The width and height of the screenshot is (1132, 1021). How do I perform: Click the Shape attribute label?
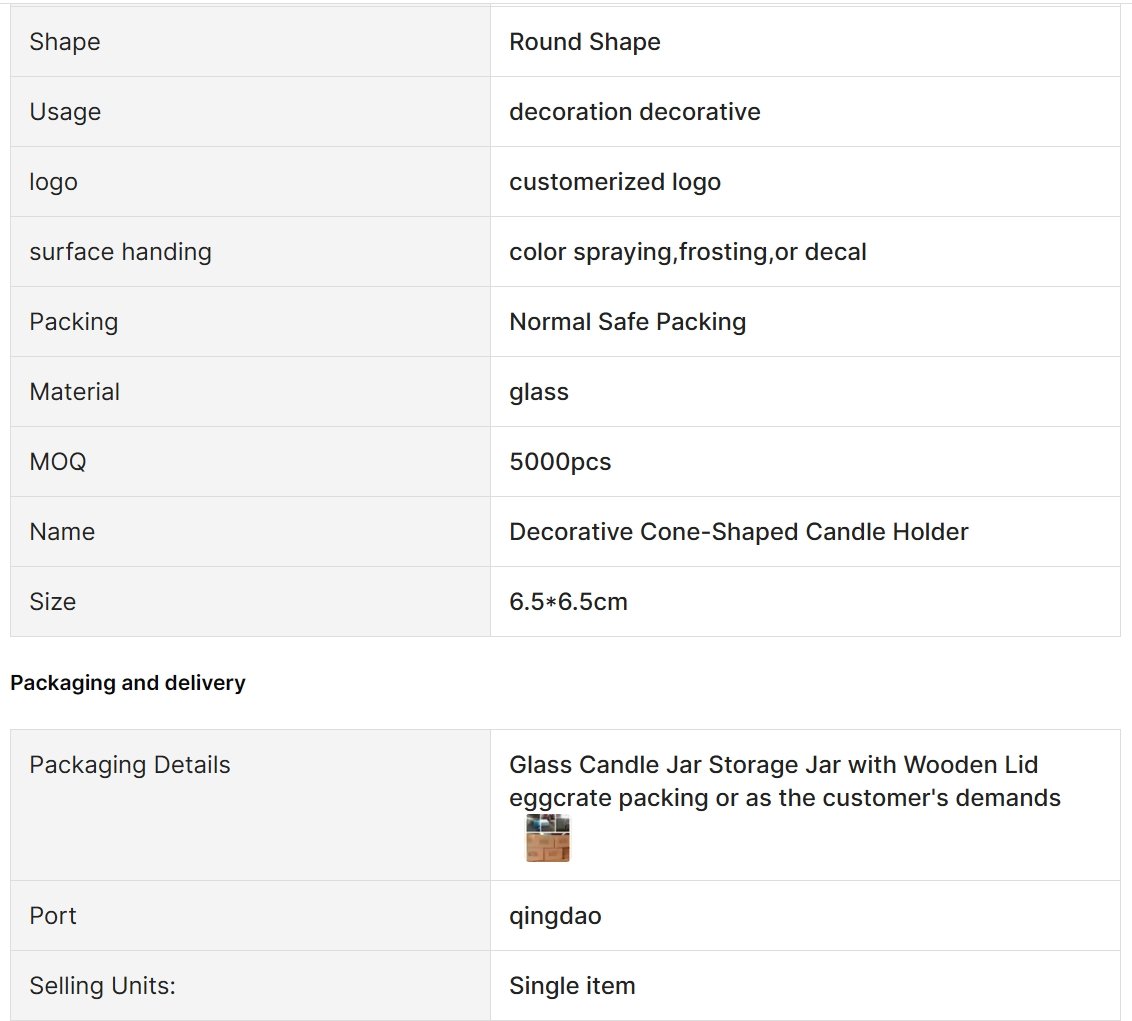point(65,42)
